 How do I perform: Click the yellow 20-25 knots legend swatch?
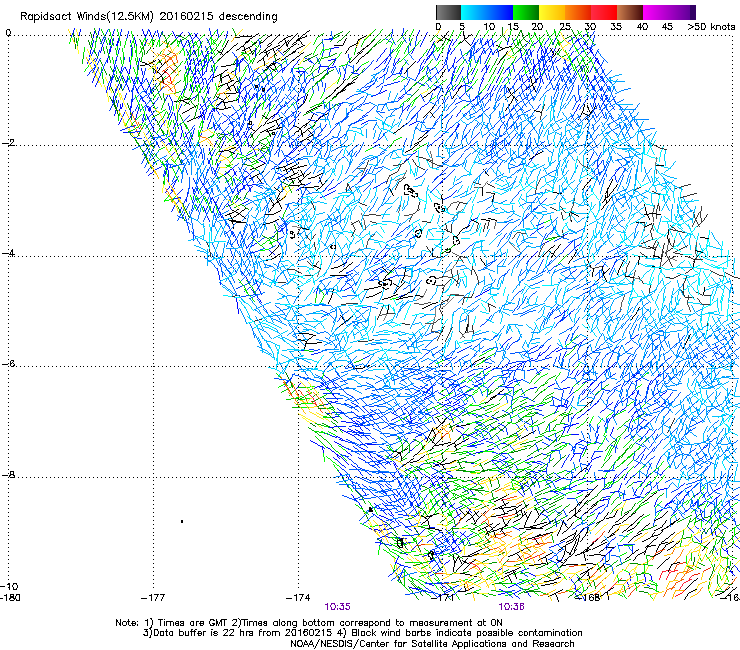[552, 12]
